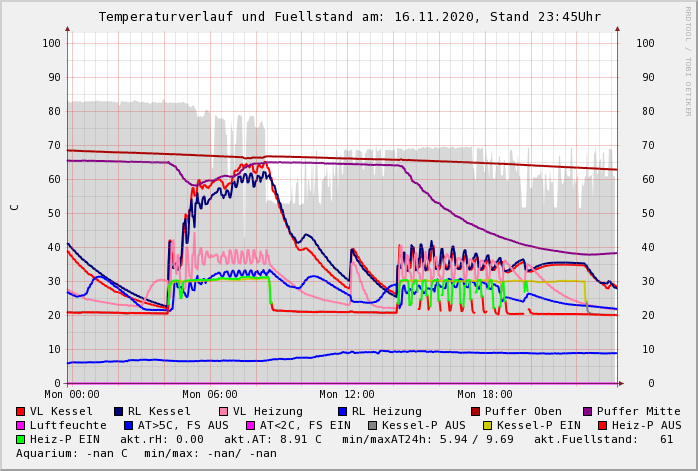Viewport: 698px width, 471px height.
Task: Click the Mon 00:00 time axis label
Action: 72,394
